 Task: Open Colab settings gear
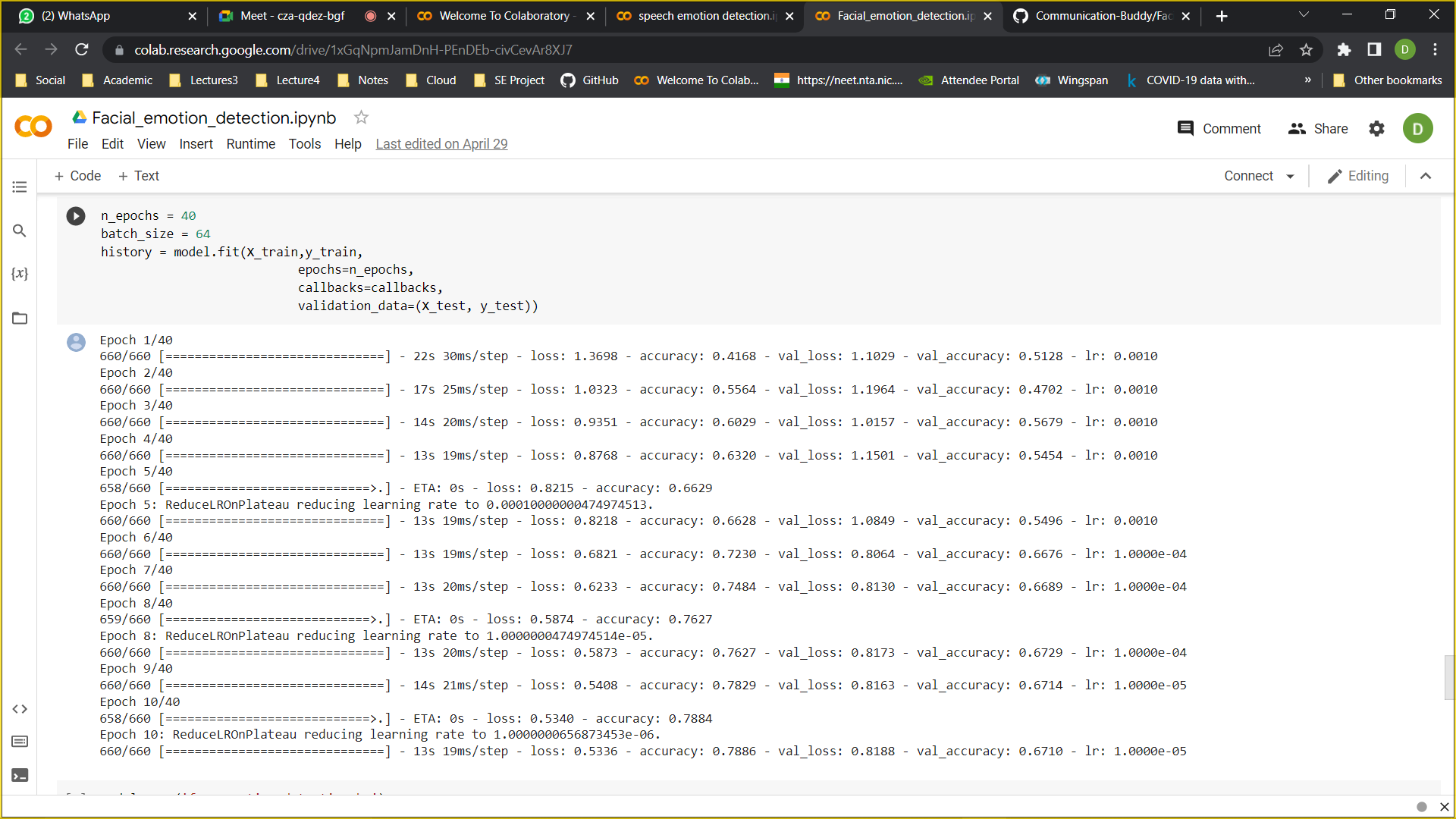tap(1376, 129)
